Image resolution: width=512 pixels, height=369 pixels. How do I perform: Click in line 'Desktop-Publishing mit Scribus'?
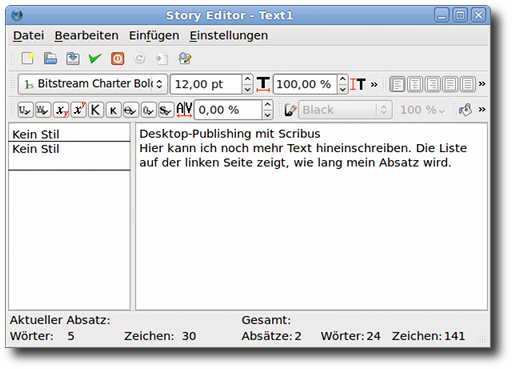click(x=230, y=134)
